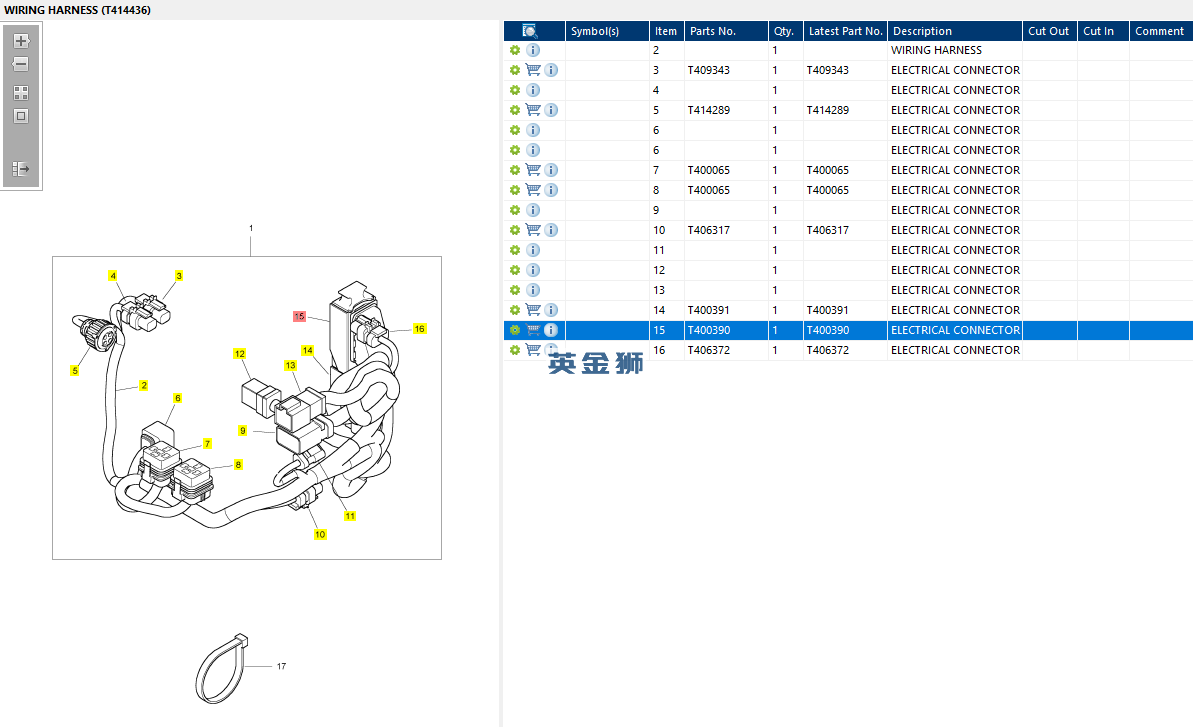Image resolution: width=1193 pixels, height=727 pixels.
Task: Open info for item 2 Wiring Harness
Action: [533, 50]
